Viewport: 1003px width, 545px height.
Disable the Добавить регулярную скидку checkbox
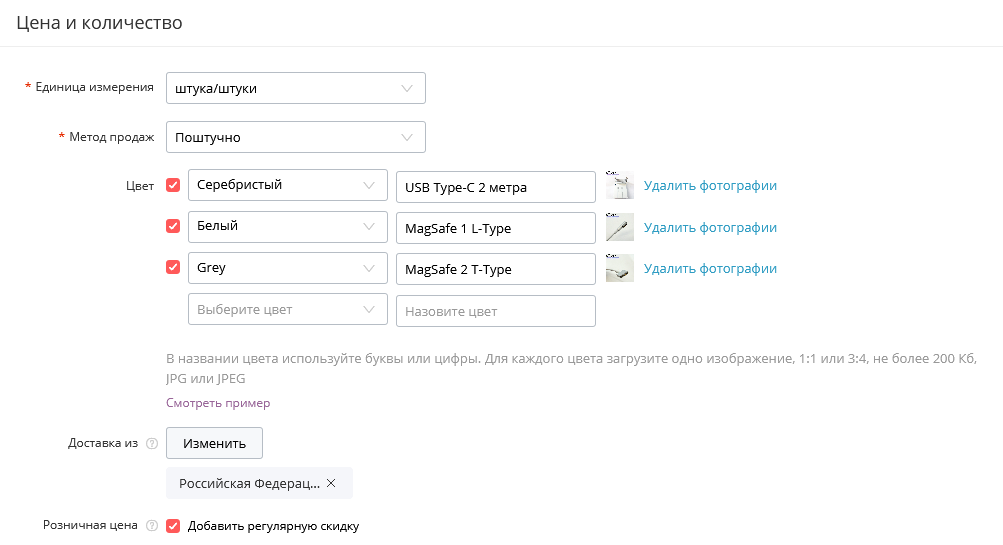pos(173,525)
